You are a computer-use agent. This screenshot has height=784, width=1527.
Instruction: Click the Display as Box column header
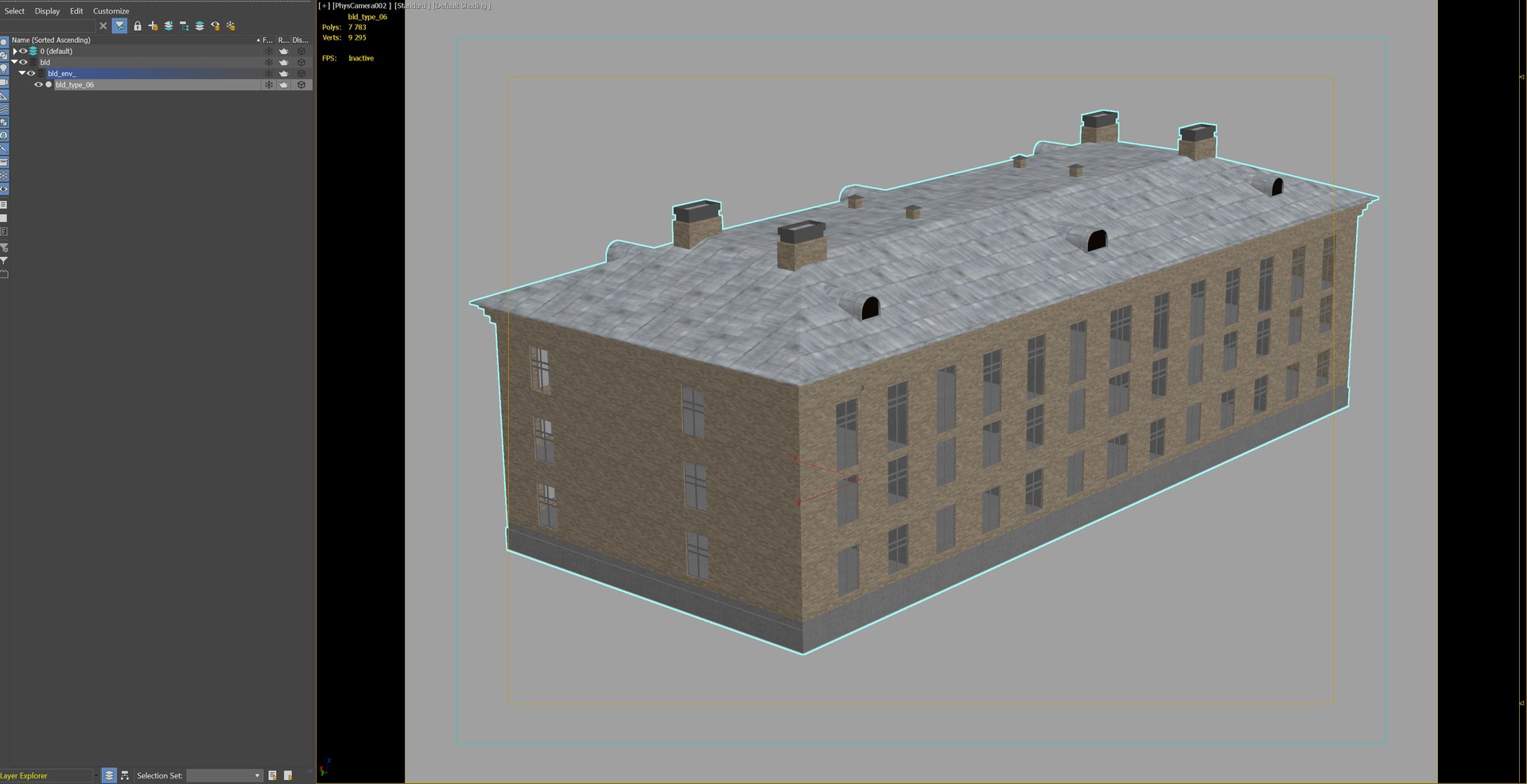(x=300, y=40)
